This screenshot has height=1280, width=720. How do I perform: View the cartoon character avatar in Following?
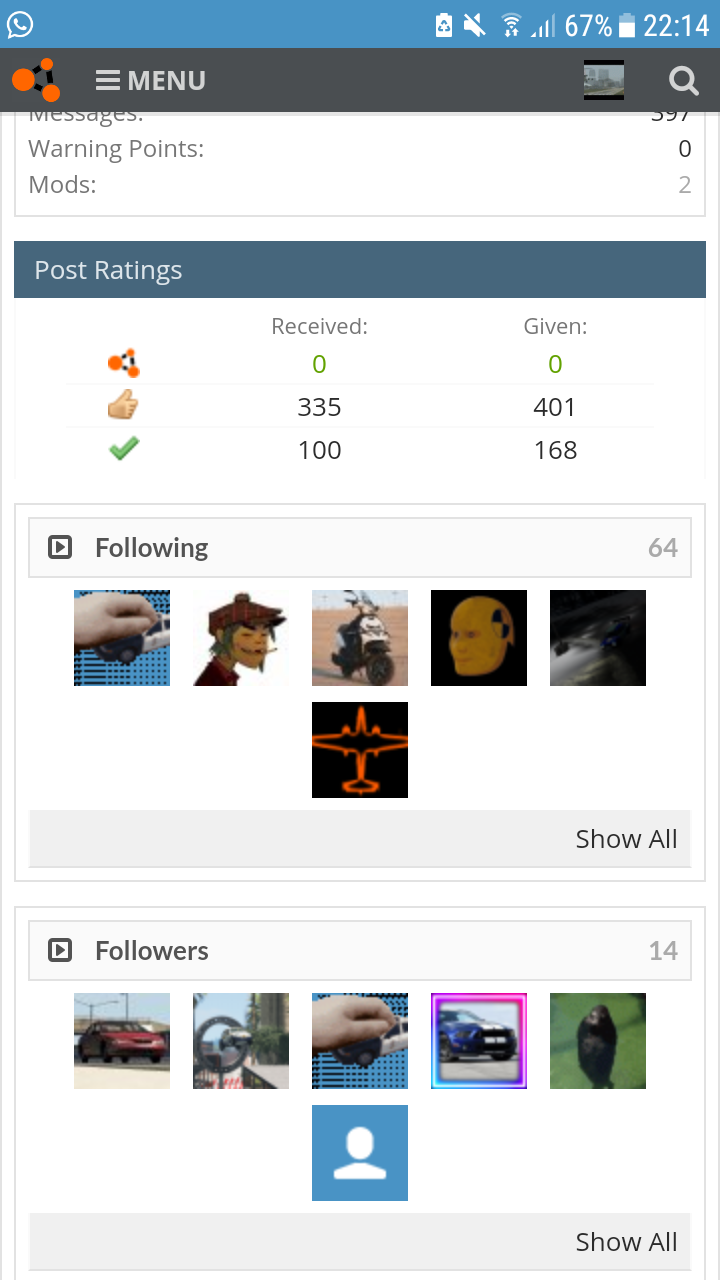241,638
